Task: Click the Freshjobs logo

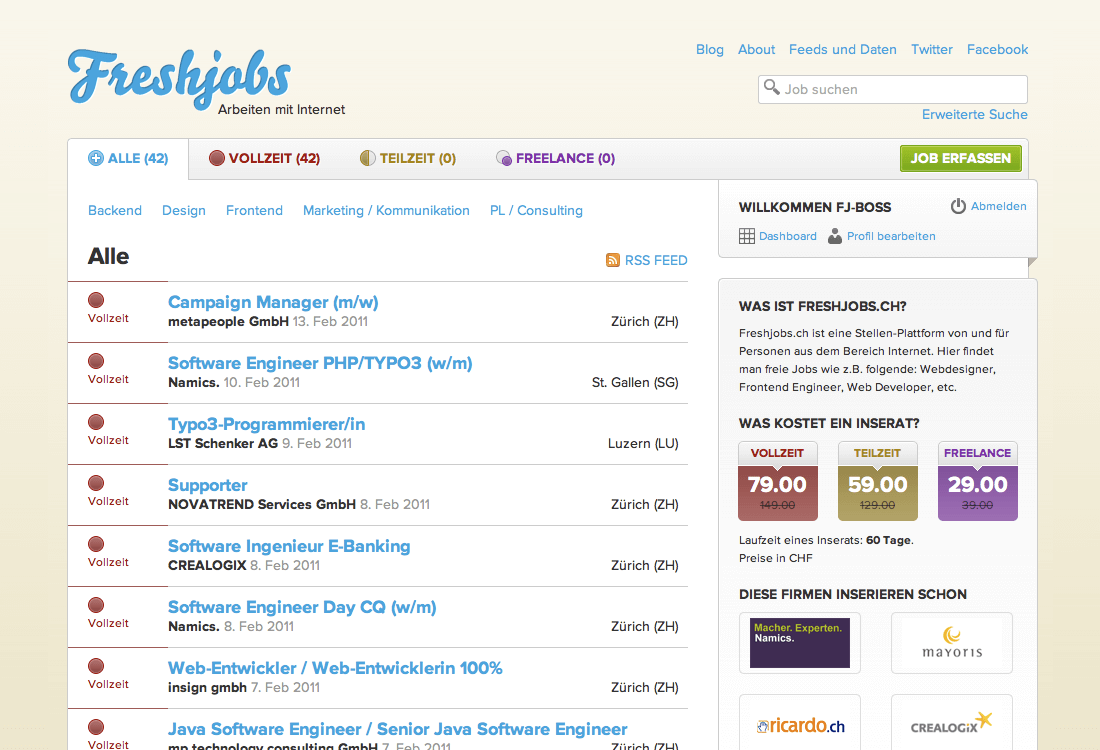Action: click(180, 78)
